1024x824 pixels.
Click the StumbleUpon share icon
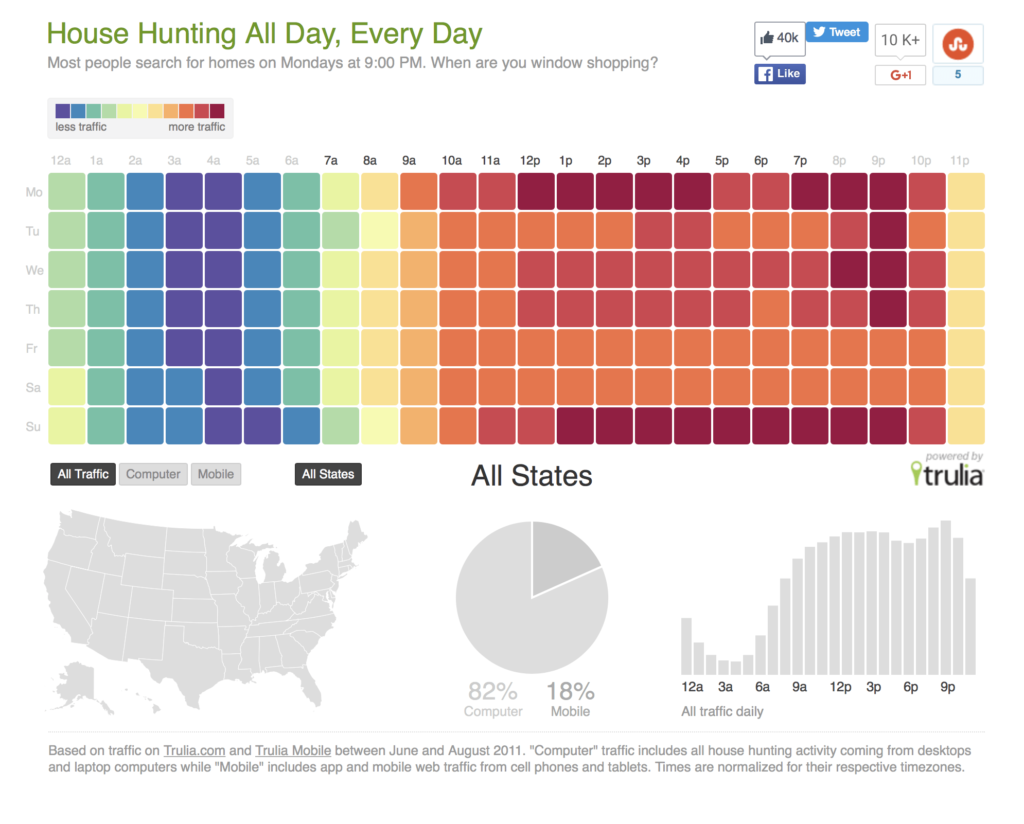957,43
